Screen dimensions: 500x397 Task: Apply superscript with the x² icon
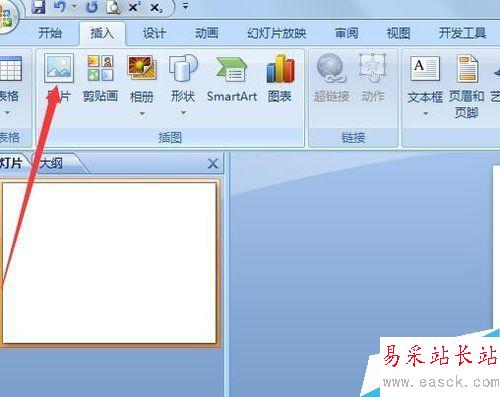pyautogui.click(x=134, y=7)
